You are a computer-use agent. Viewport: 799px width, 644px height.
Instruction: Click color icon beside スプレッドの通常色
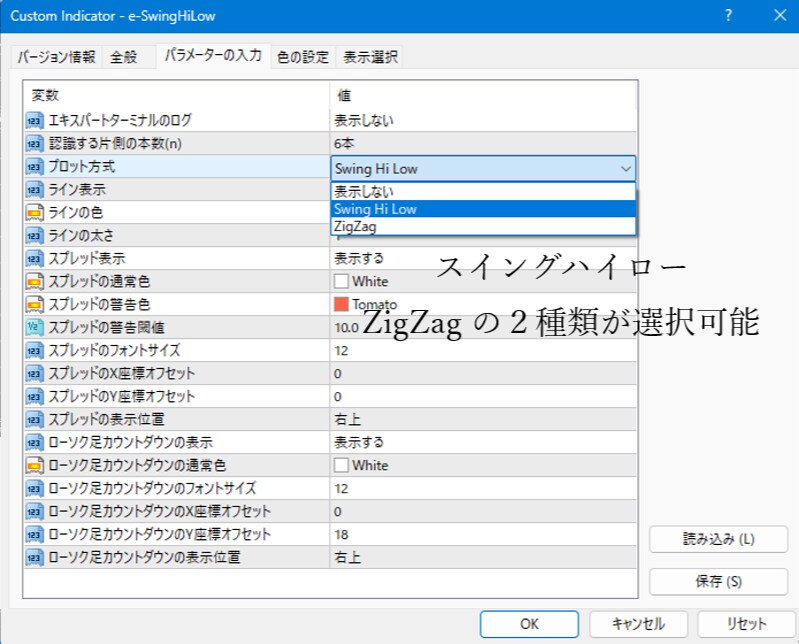click(x=34, y=281)
